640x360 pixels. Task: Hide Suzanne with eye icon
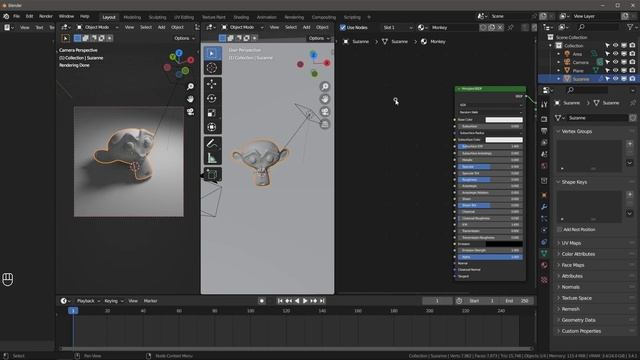tap(615, 79)
